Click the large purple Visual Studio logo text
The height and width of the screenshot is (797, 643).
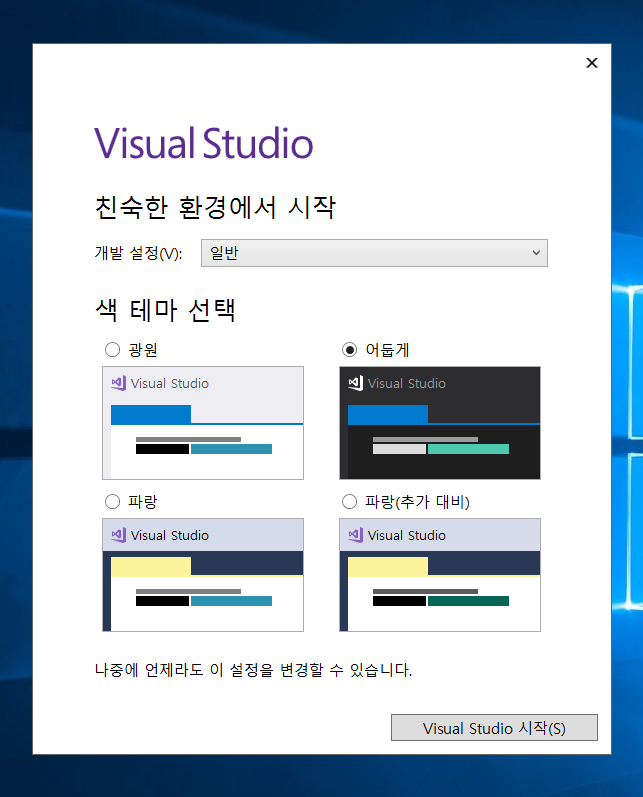204,143
